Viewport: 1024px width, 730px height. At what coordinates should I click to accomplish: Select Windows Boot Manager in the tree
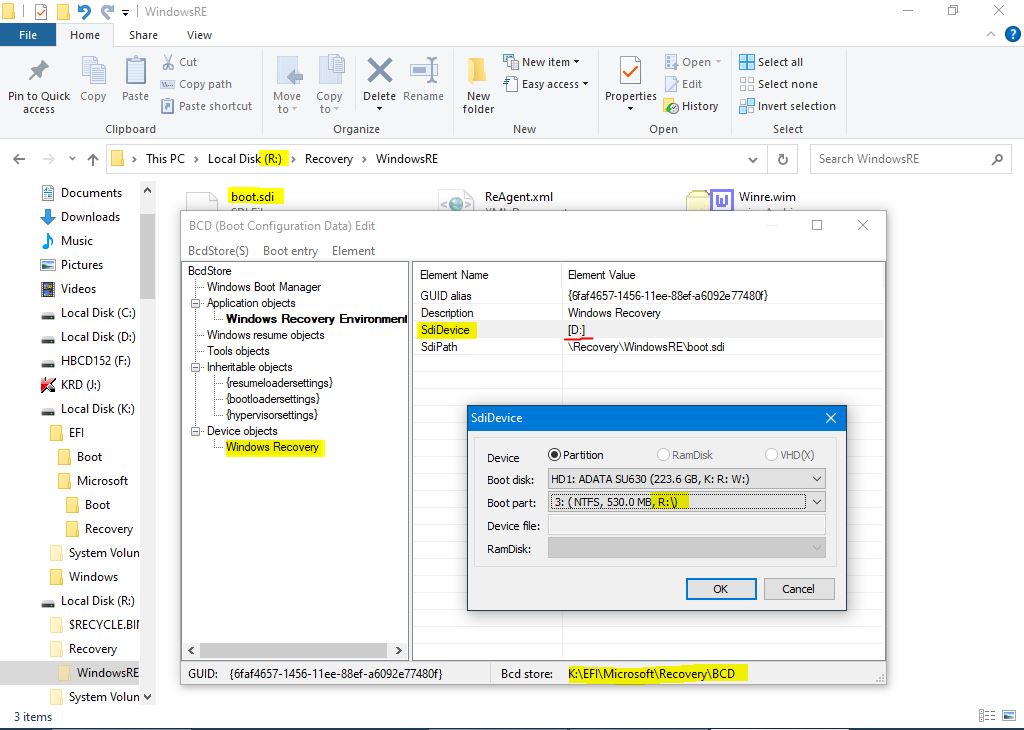pos(264,287)
